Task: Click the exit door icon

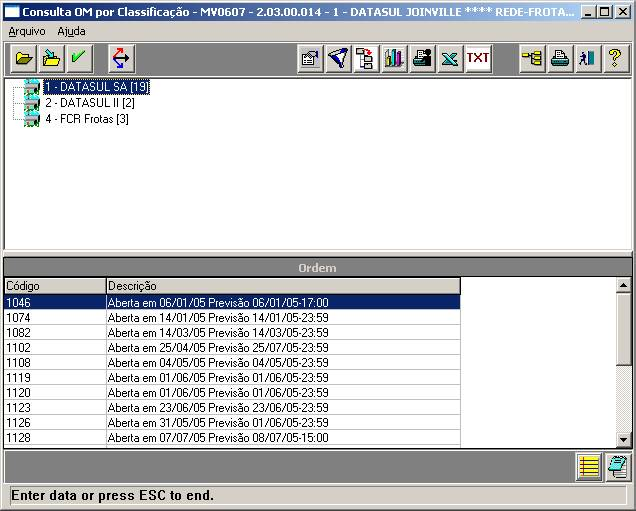Action: [x=588, y=59]
